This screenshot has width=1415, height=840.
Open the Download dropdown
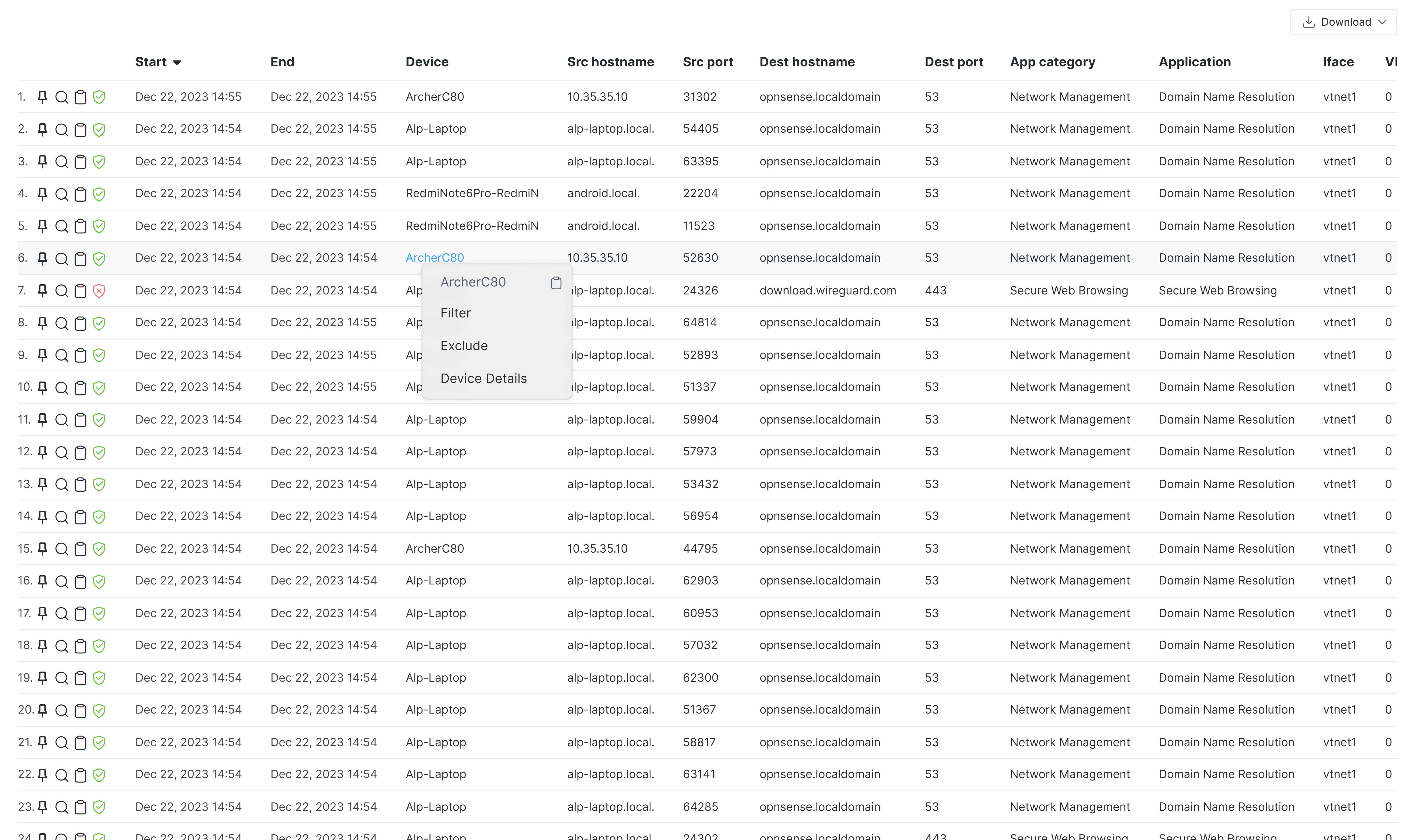1343,22
